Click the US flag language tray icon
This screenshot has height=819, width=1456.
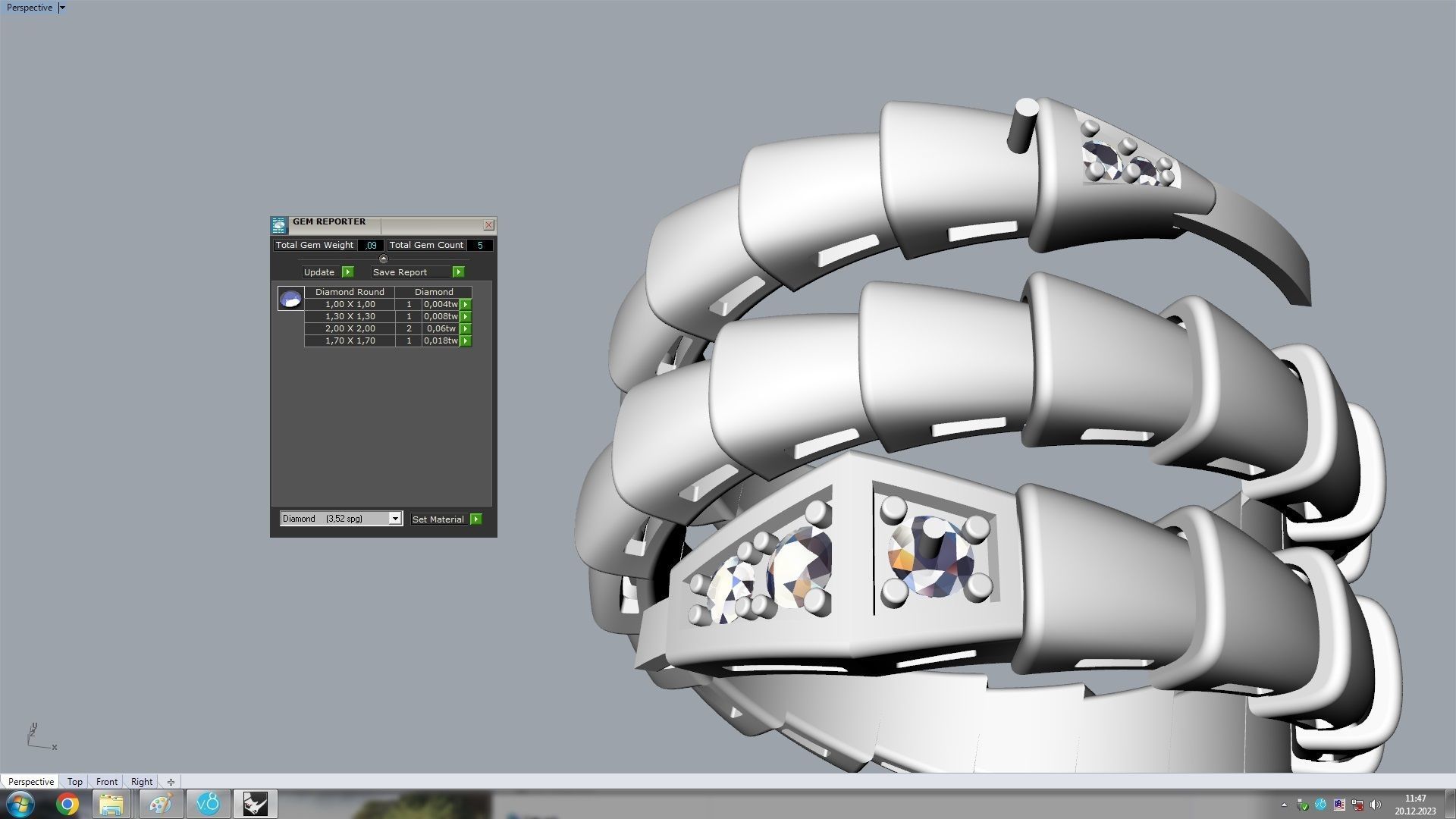click(1339, 805)
